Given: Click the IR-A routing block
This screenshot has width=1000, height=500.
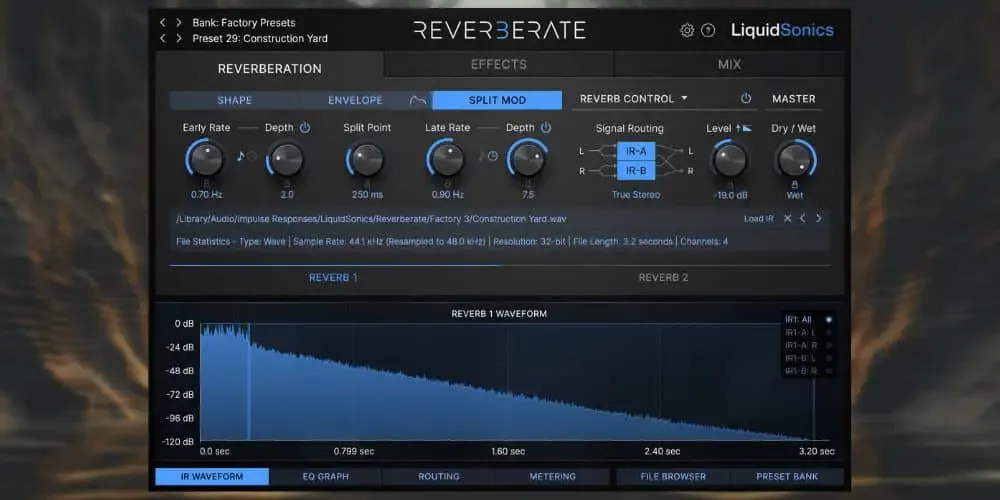Looking at the screenshot, I should click(636, 151).
